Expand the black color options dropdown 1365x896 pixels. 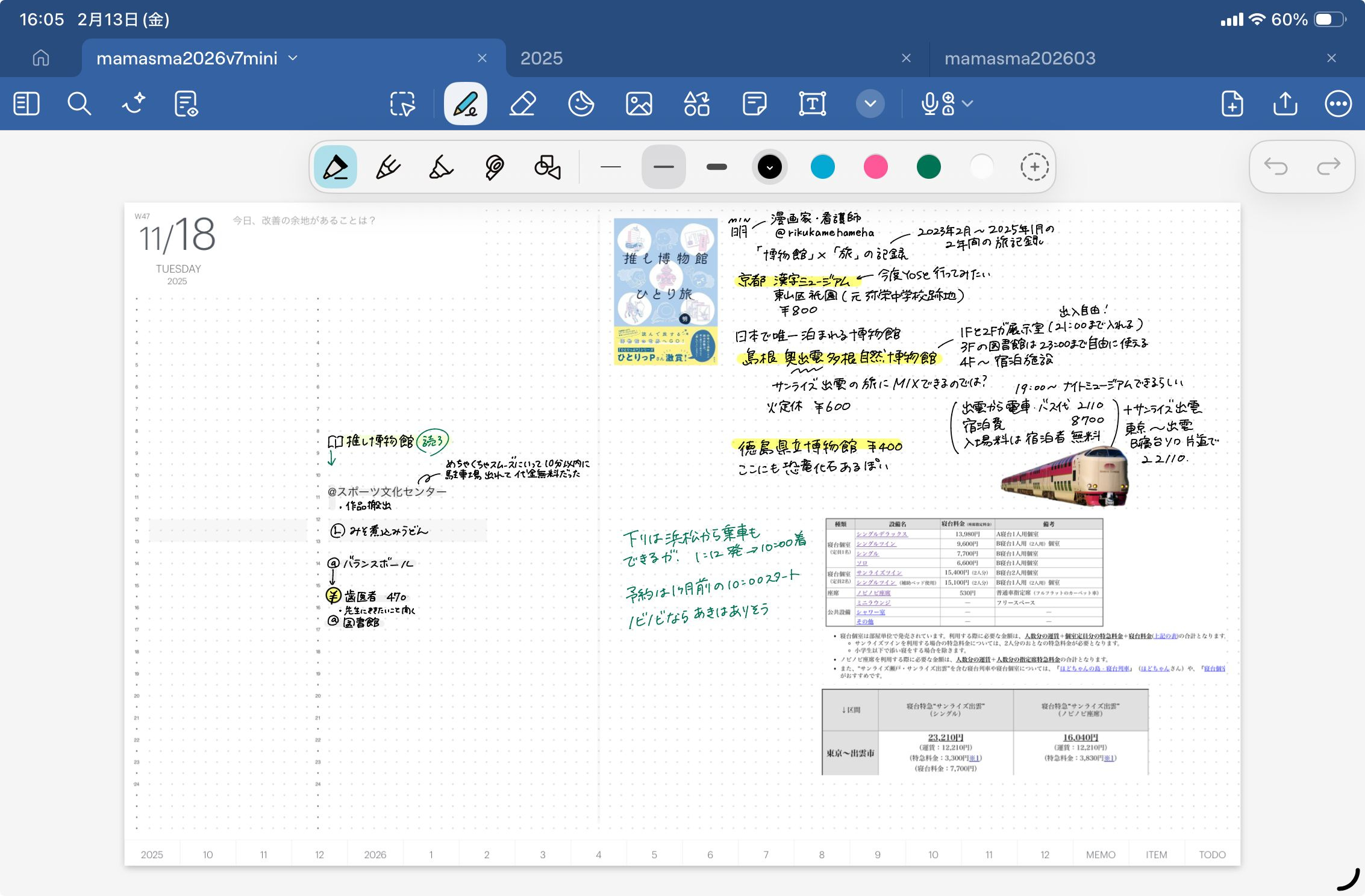pos(769,167)
